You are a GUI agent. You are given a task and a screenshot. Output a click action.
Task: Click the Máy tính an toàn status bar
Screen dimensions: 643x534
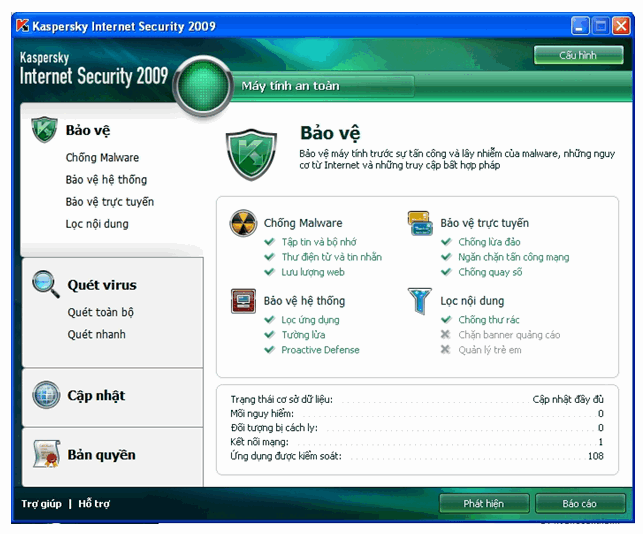click(x=324, y=86)
